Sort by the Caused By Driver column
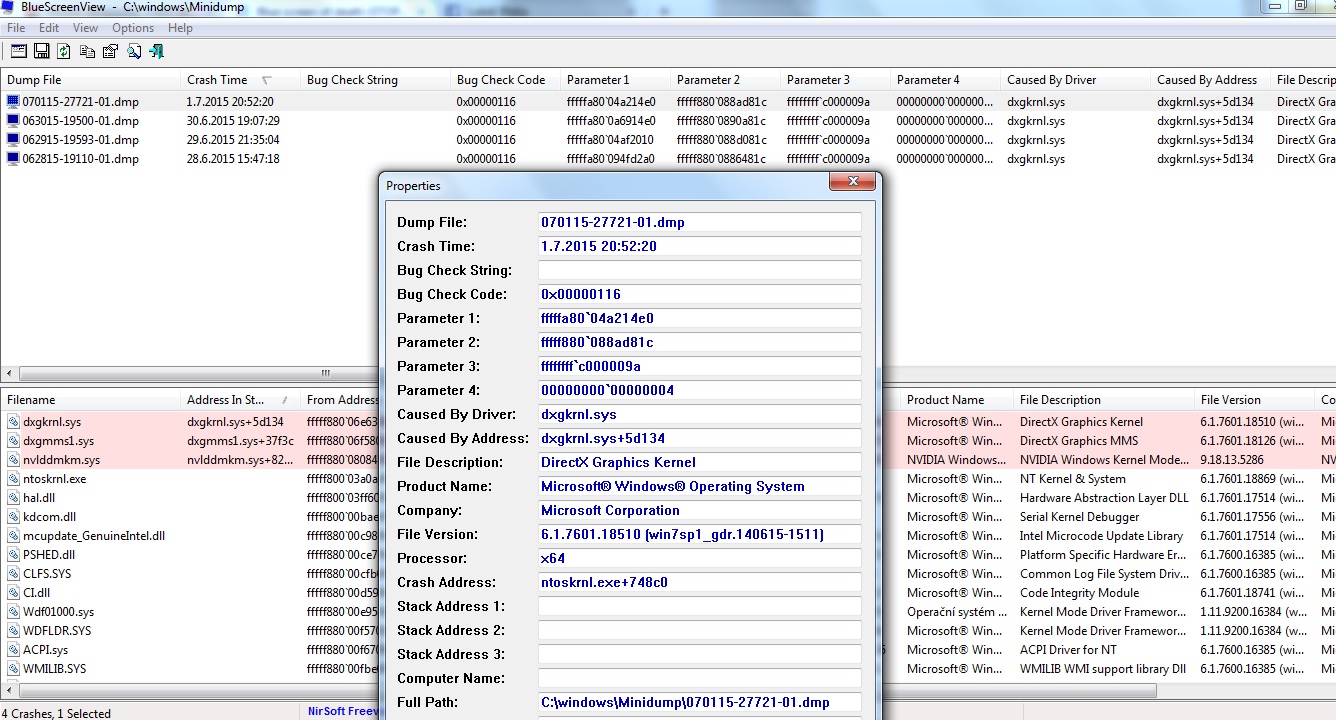 point(1075,80)
